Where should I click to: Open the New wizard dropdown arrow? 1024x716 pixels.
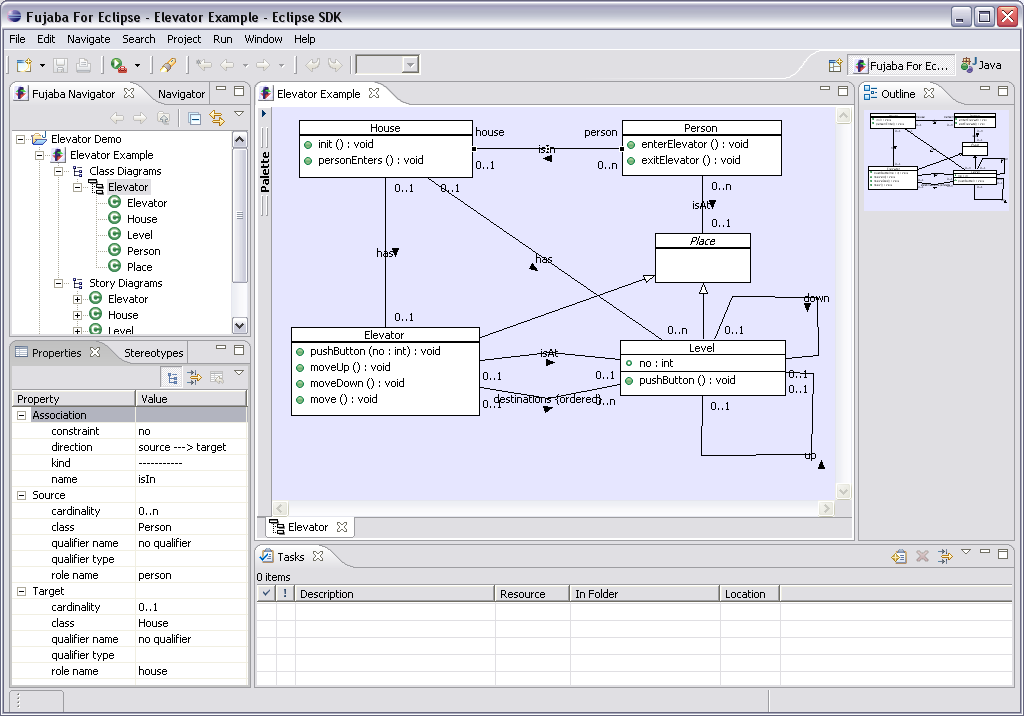coord(42,65)
